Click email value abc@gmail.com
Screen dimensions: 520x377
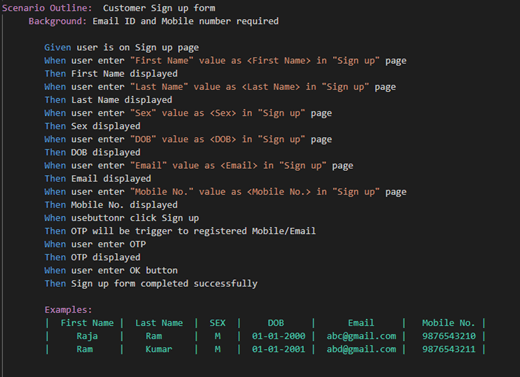[x=361, y=336]
